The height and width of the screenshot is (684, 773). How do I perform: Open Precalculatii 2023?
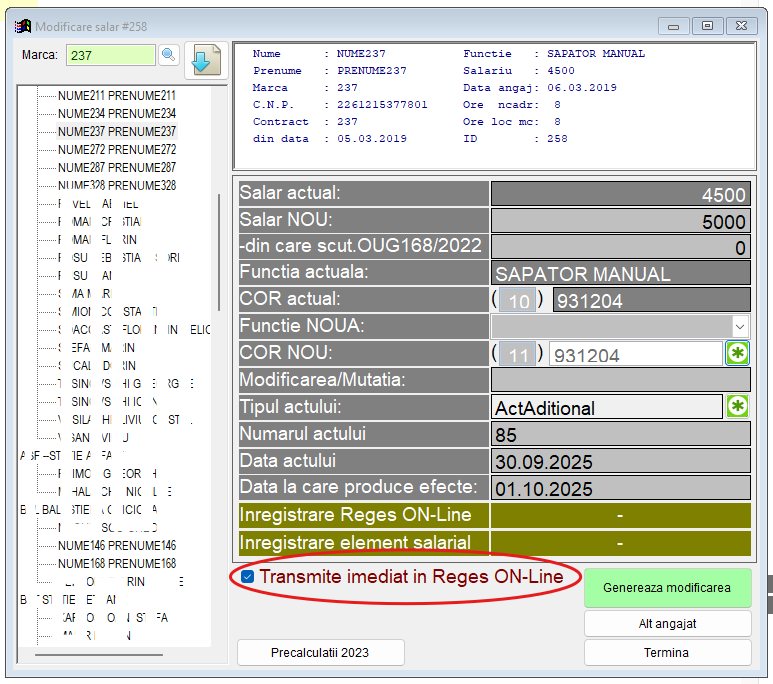click(320, 652)
